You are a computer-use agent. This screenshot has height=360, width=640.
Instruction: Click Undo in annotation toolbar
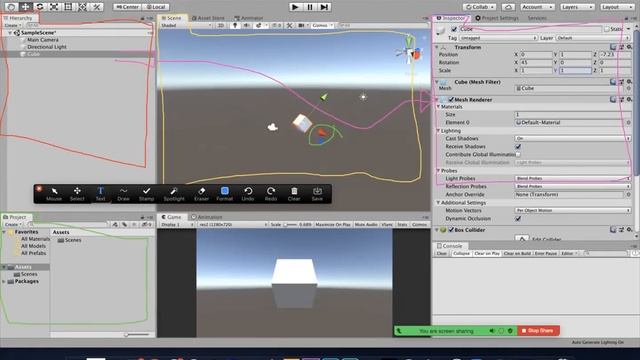[248, 194]
